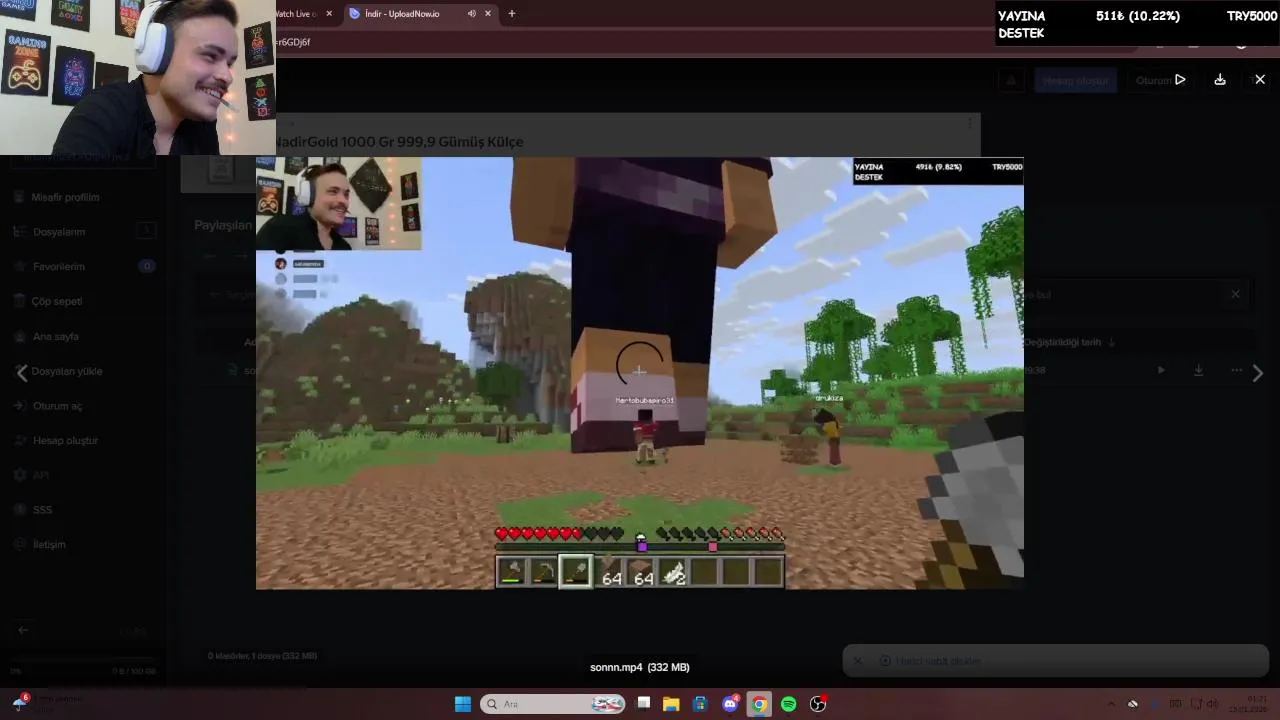Open Dosyalarım in the sidebar
1280x720 pixels.
tap(58, 232)
